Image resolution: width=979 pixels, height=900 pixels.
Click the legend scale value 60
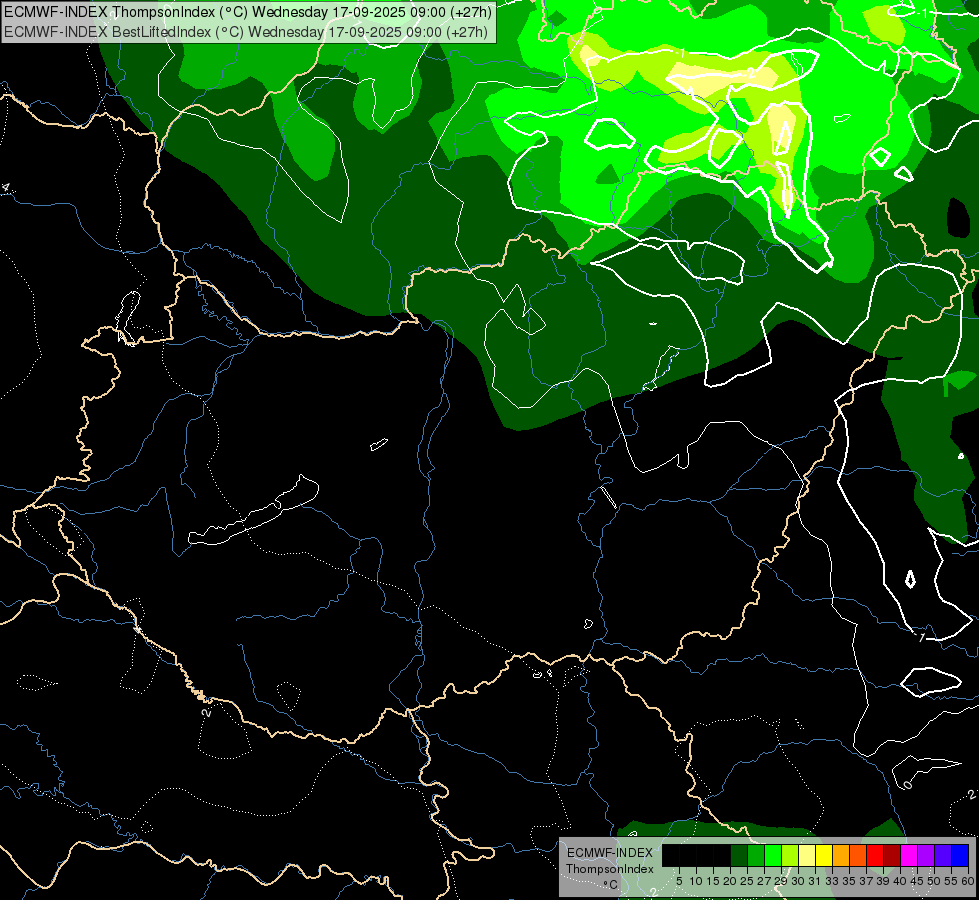pos(968,881)
